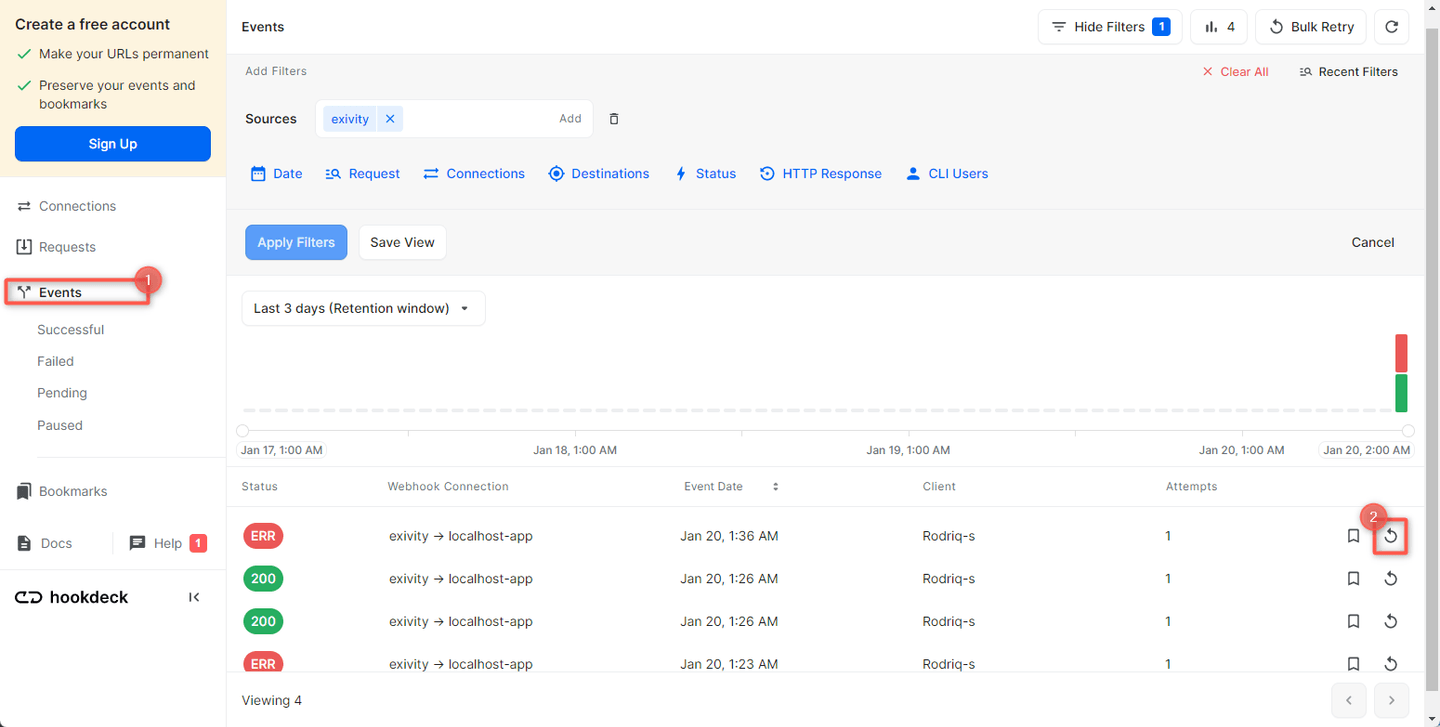
Task: Go to the next page arrow
Action: (x=1391, y=700)
